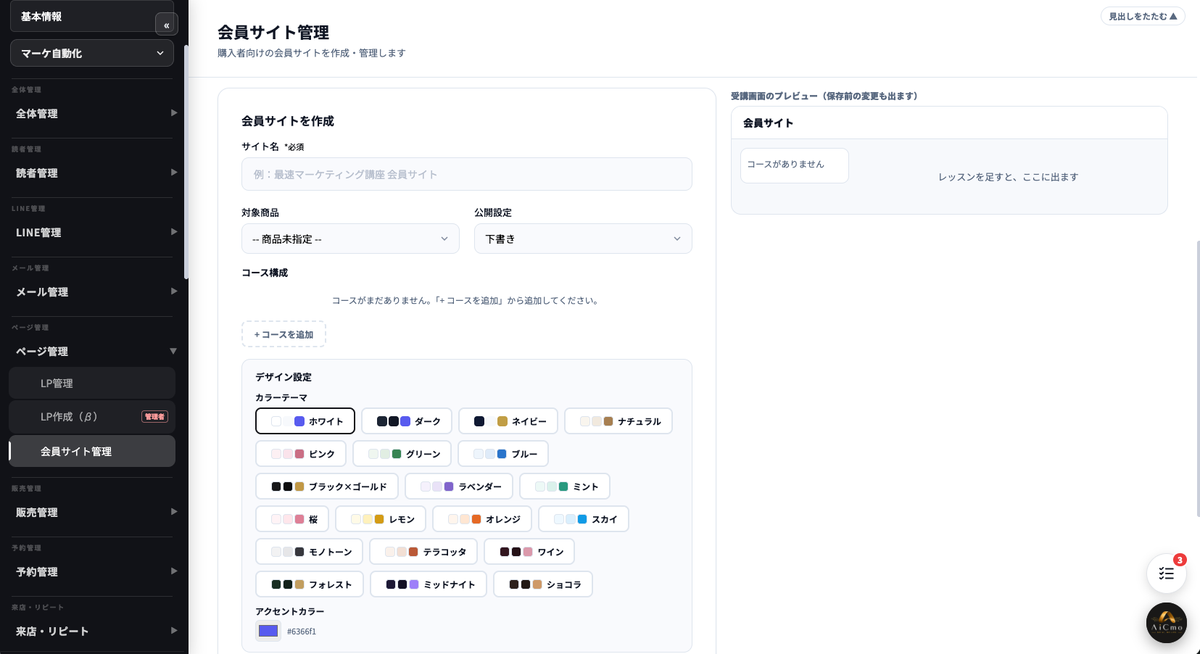Expand the メール管理 sidebar section
This screenshot has width=1200, height=654.
coord(94,292)
